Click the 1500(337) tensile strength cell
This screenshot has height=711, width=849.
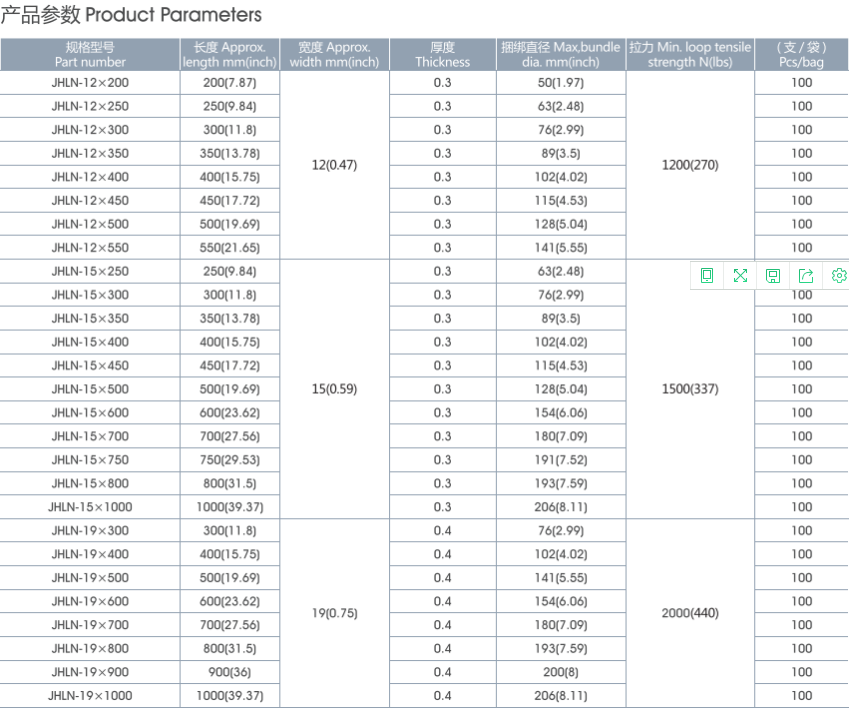690,389
